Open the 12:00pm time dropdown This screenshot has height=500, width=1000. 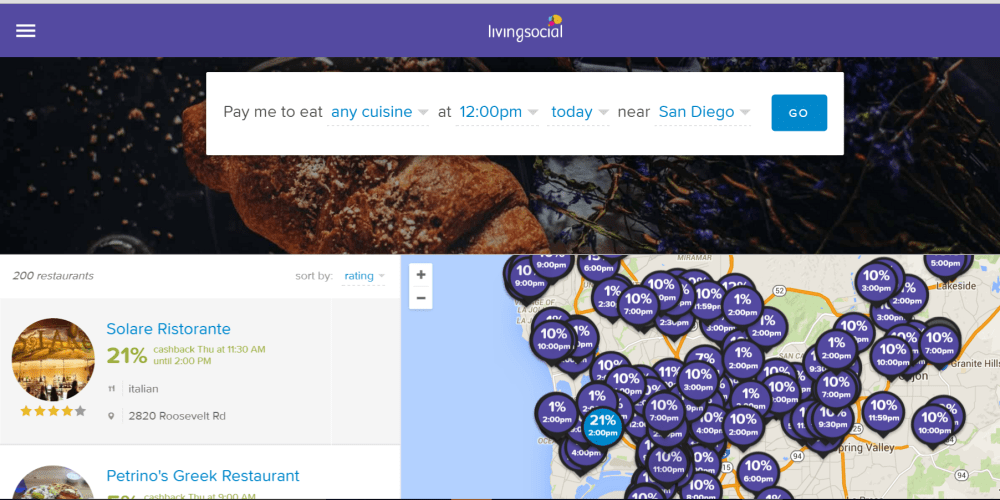pyautogui.click(x=497, y=112)
